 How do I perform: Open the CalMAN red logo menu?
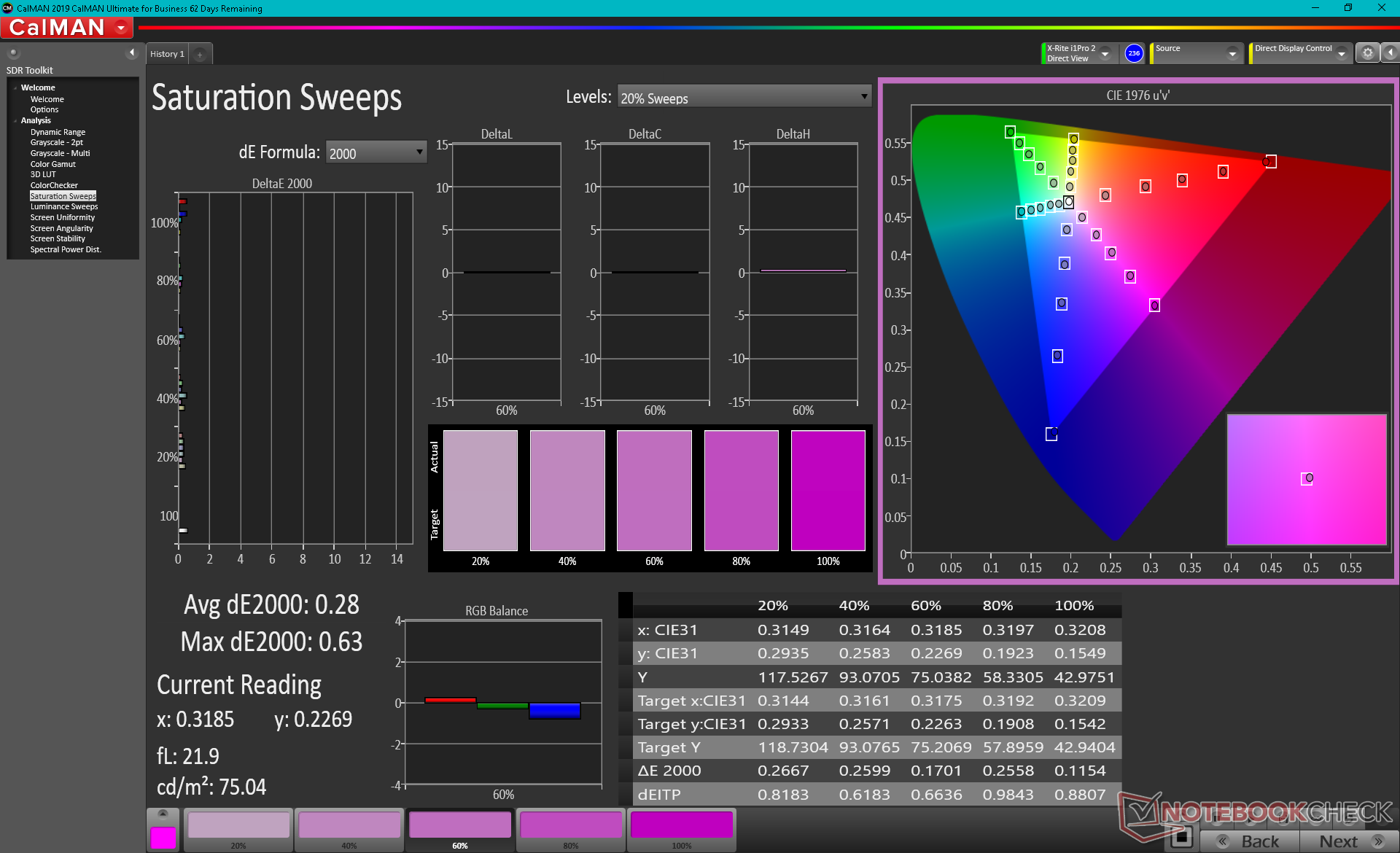pyautogui.click(x=67, y=28)
